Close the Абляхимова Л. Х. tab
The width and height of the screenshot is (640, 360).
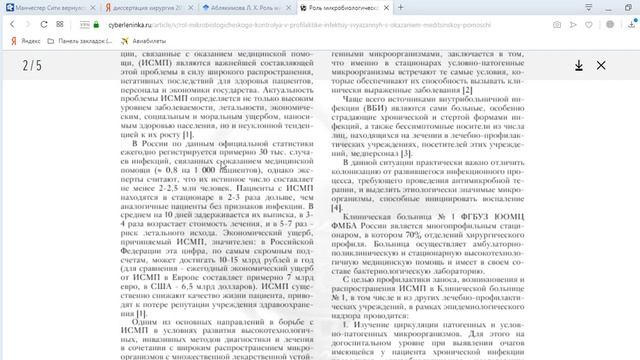(289, 8)
